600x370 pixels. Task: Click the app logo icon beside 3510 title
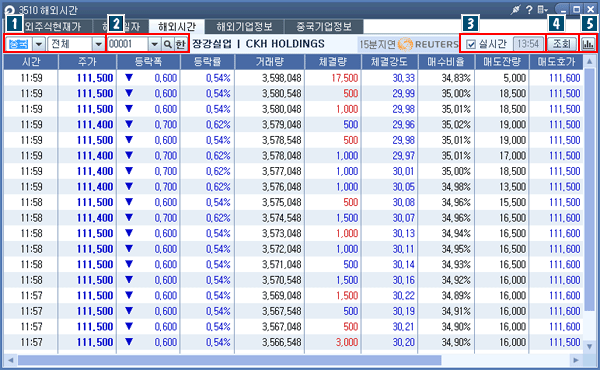tap(9, 10)
